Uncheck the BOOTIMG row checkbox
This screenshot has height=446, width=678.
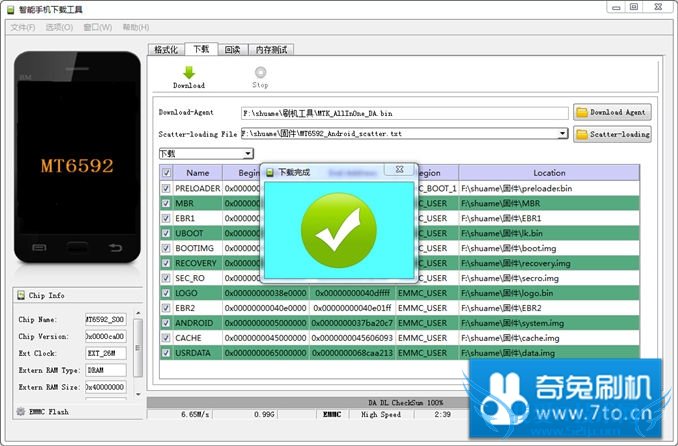coord(166,248)
